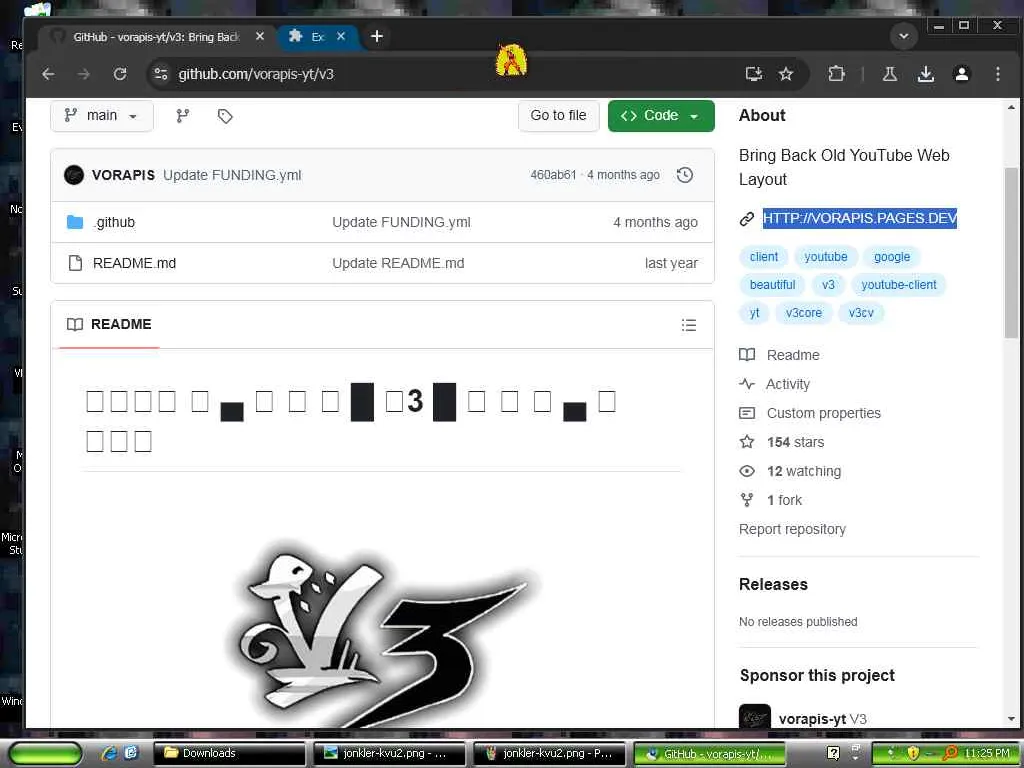Open the Extensions puzzle icon
The width and height of the screenshot is (1024, 768).
click(836, 74)
